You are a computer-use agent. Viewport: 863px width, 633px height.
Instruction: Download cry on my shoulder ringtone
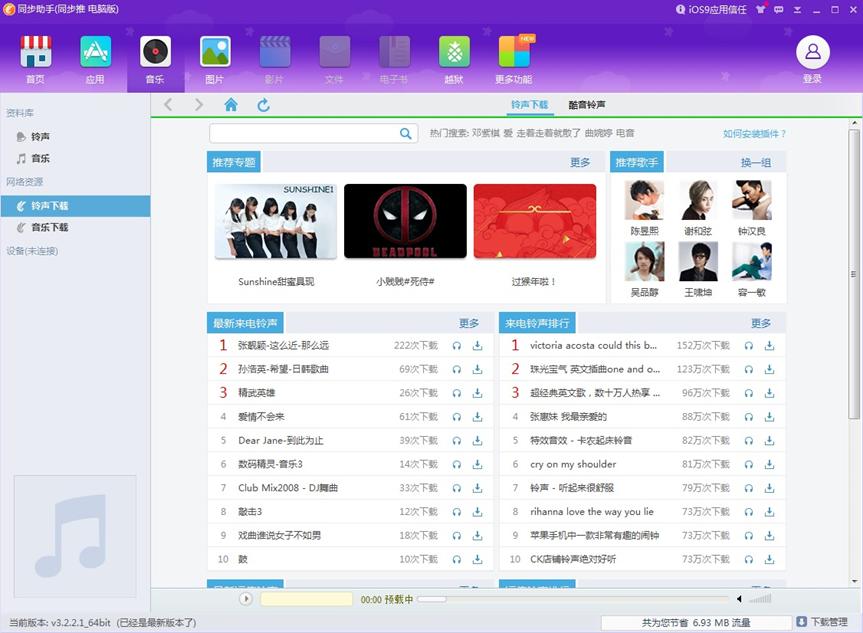pos(769,464)
